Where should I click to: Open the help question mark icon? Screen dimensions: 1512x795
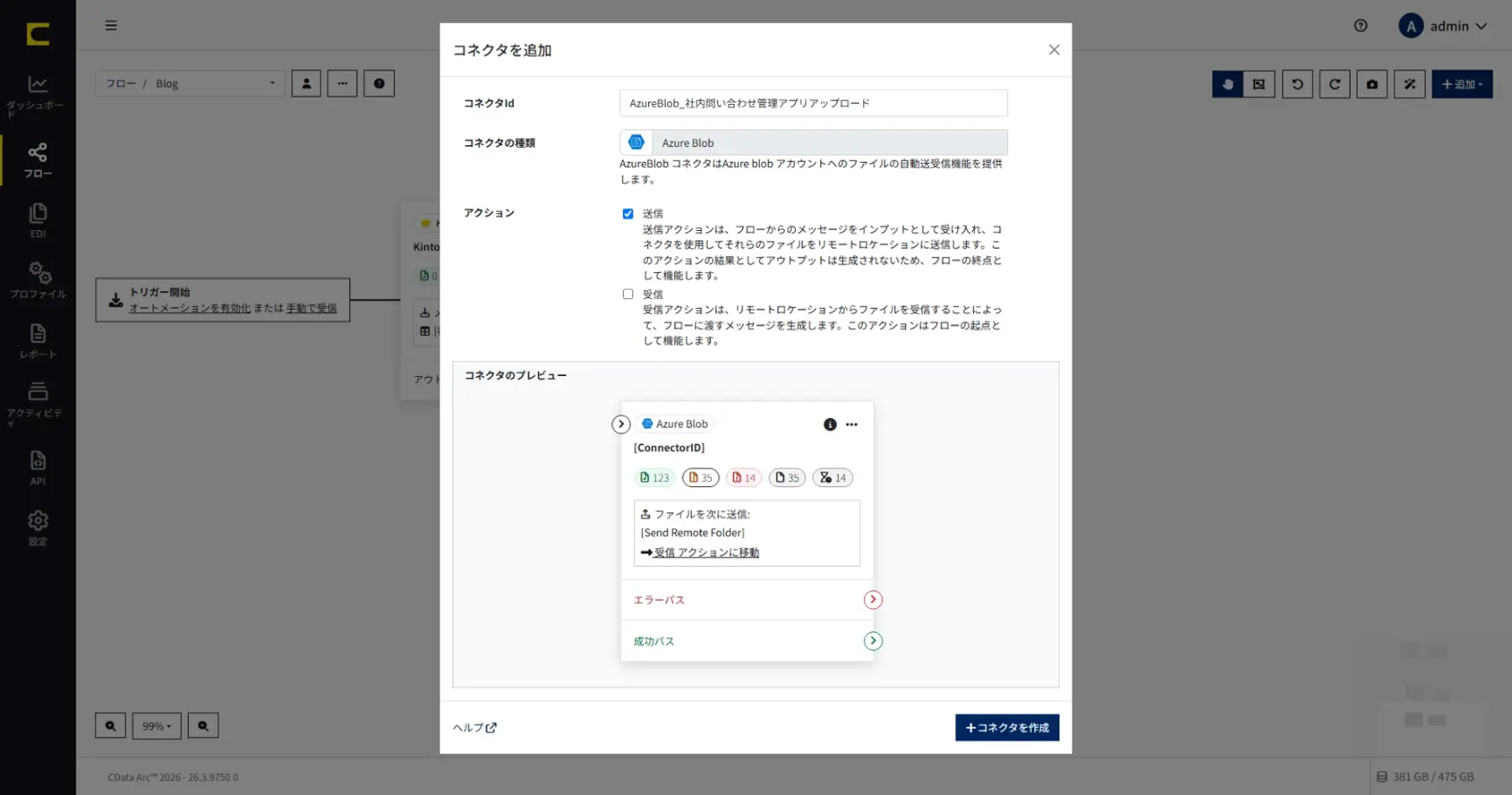click(x=1361, y=26)
